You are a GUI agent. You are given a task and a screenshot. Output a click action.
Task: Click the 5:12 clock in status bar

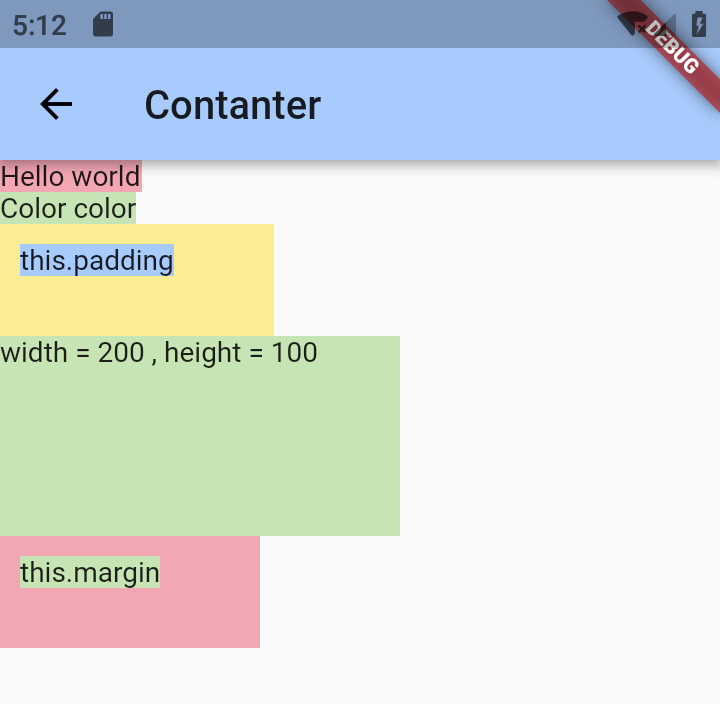point(39,25)
